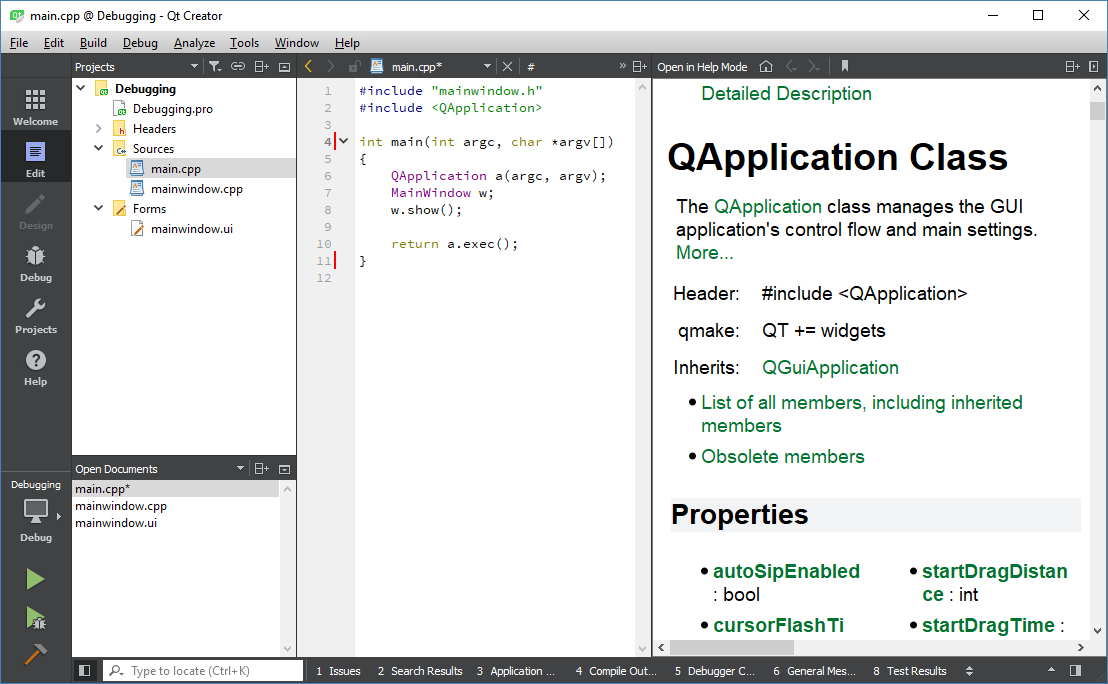Click the filter tree icon in Projects
The width and height of the screenshot is (1108, 684).
[x=214, y=67]
